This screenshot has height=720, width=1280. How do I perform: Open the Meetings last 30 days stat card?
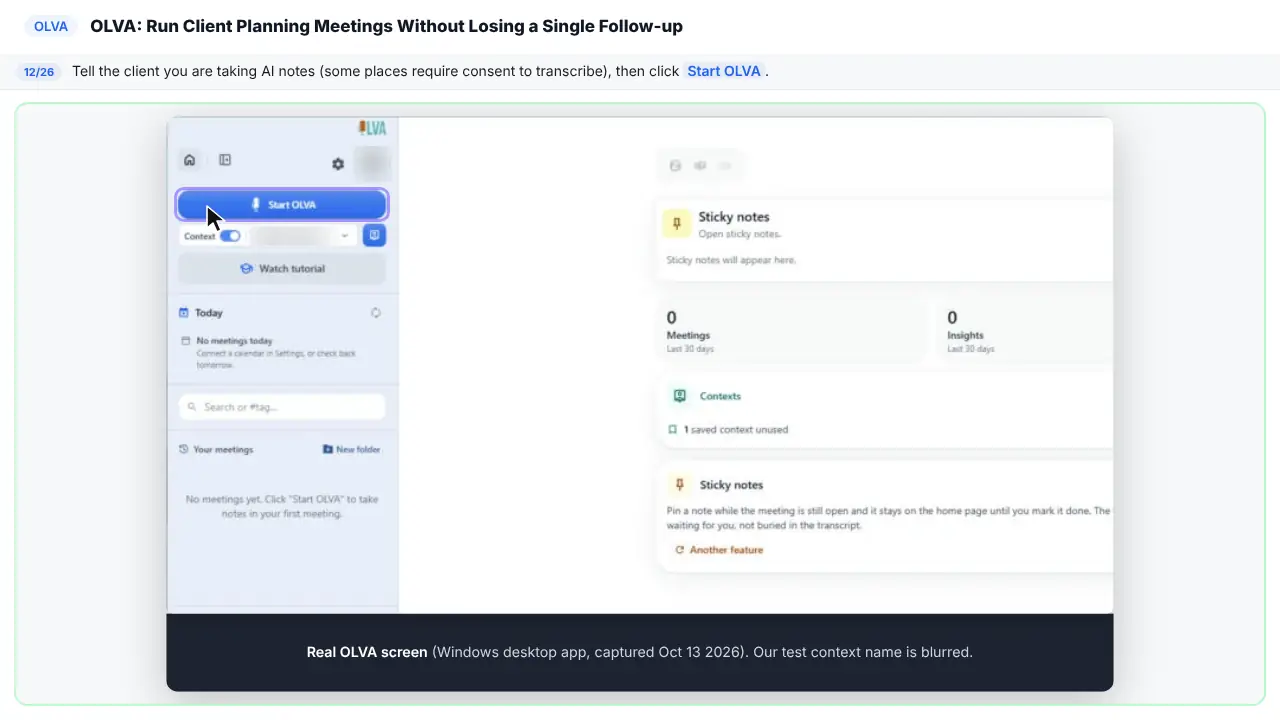point(793,332)
